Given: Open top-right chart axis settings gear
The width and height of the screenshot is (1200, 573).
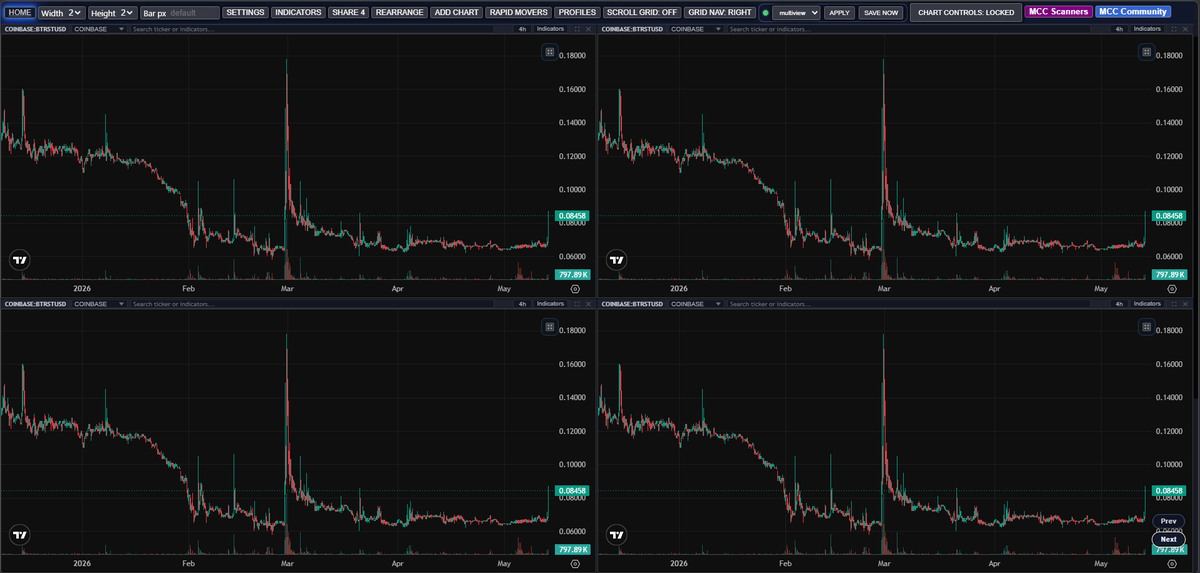Looking at the screenshot, I should pos(1171,288).
